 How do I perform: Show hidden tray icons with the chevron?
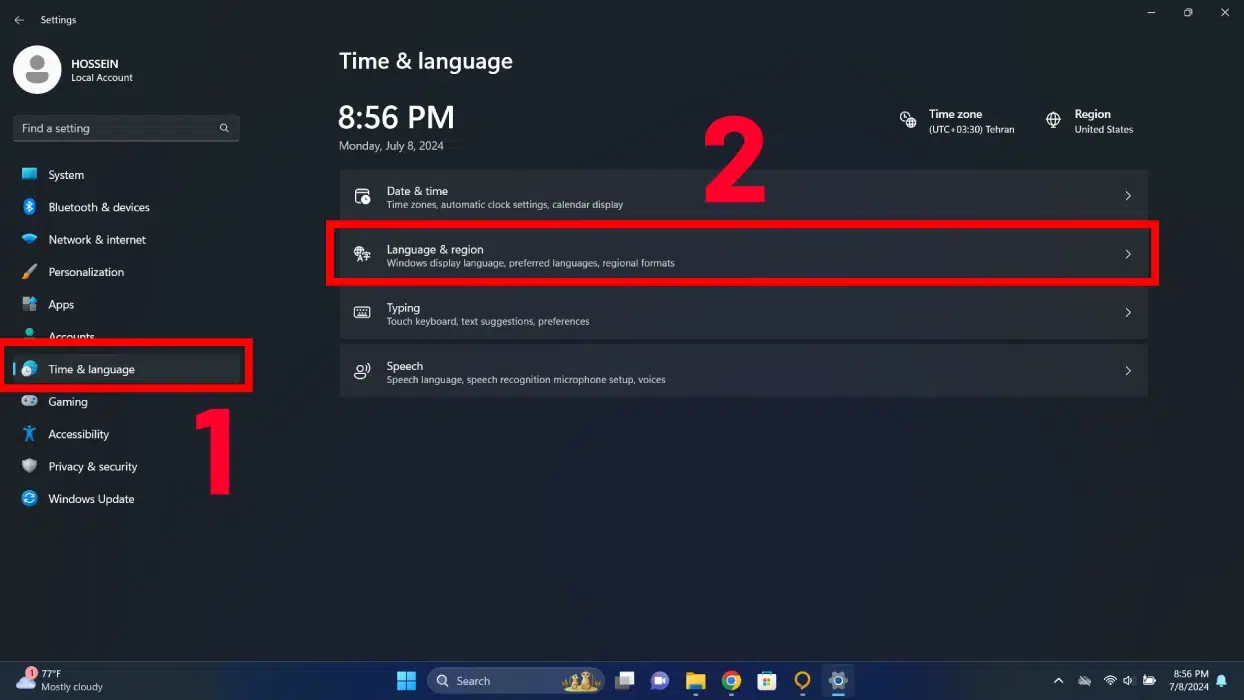pyautogui.click(x=1058, y=680)
